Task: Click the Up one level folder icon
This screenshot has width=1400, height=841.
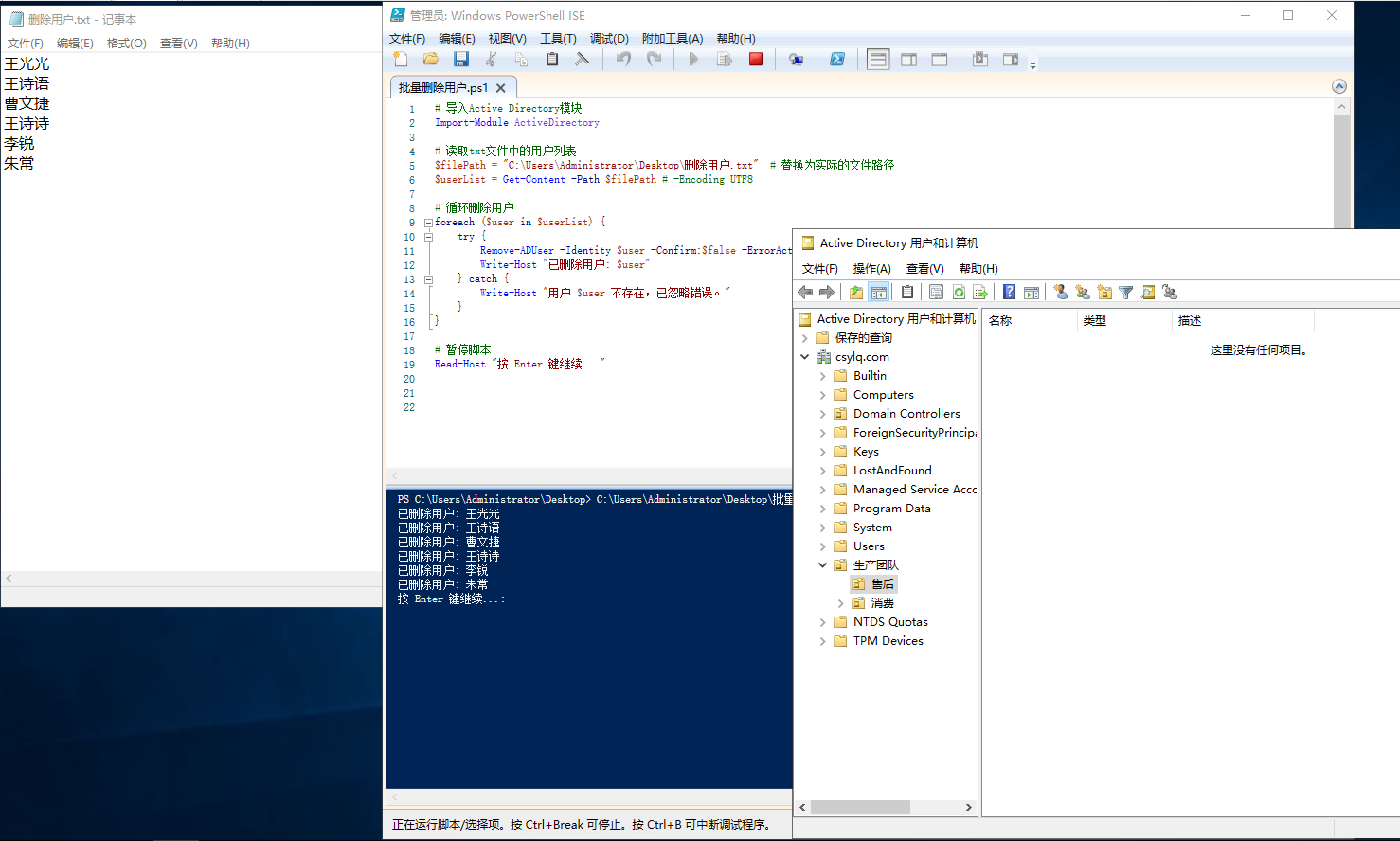Action: (856, 292)
